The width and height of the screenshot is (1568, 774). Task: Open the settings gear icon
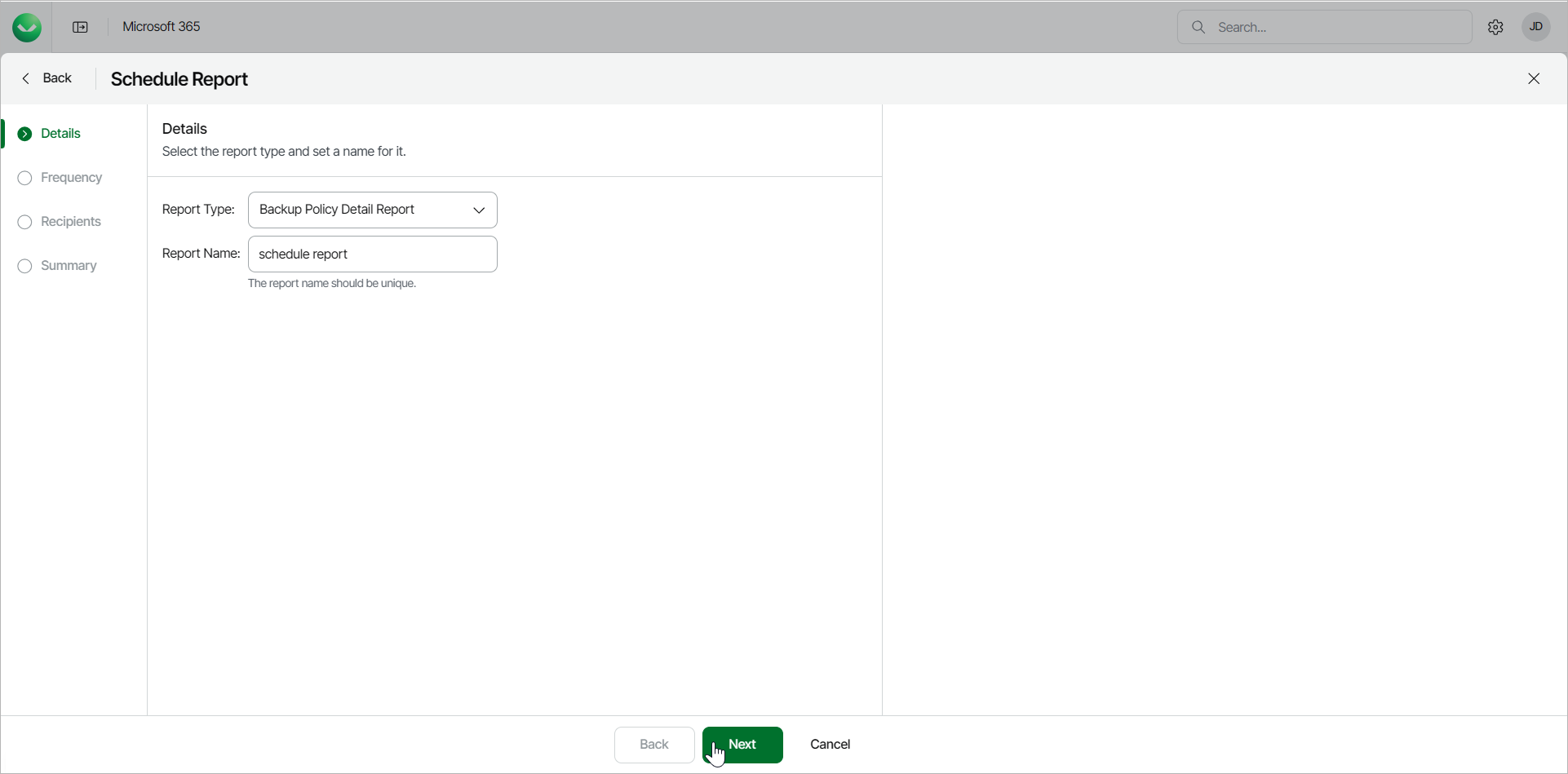point(1495,28)
